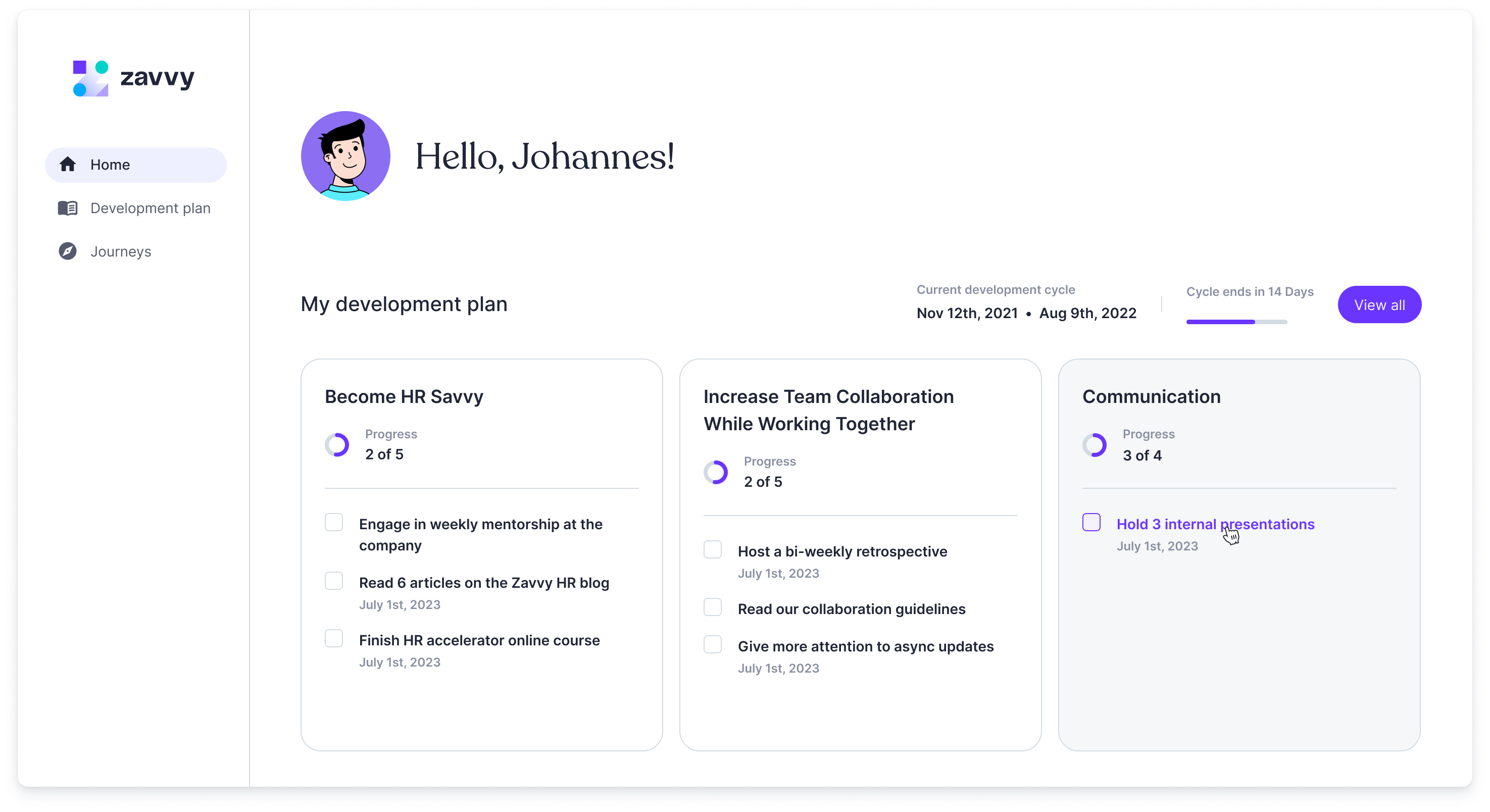Open Journeys via the compass icon
This screenshot has width=1490, height=812.
[x=68, y=251]
